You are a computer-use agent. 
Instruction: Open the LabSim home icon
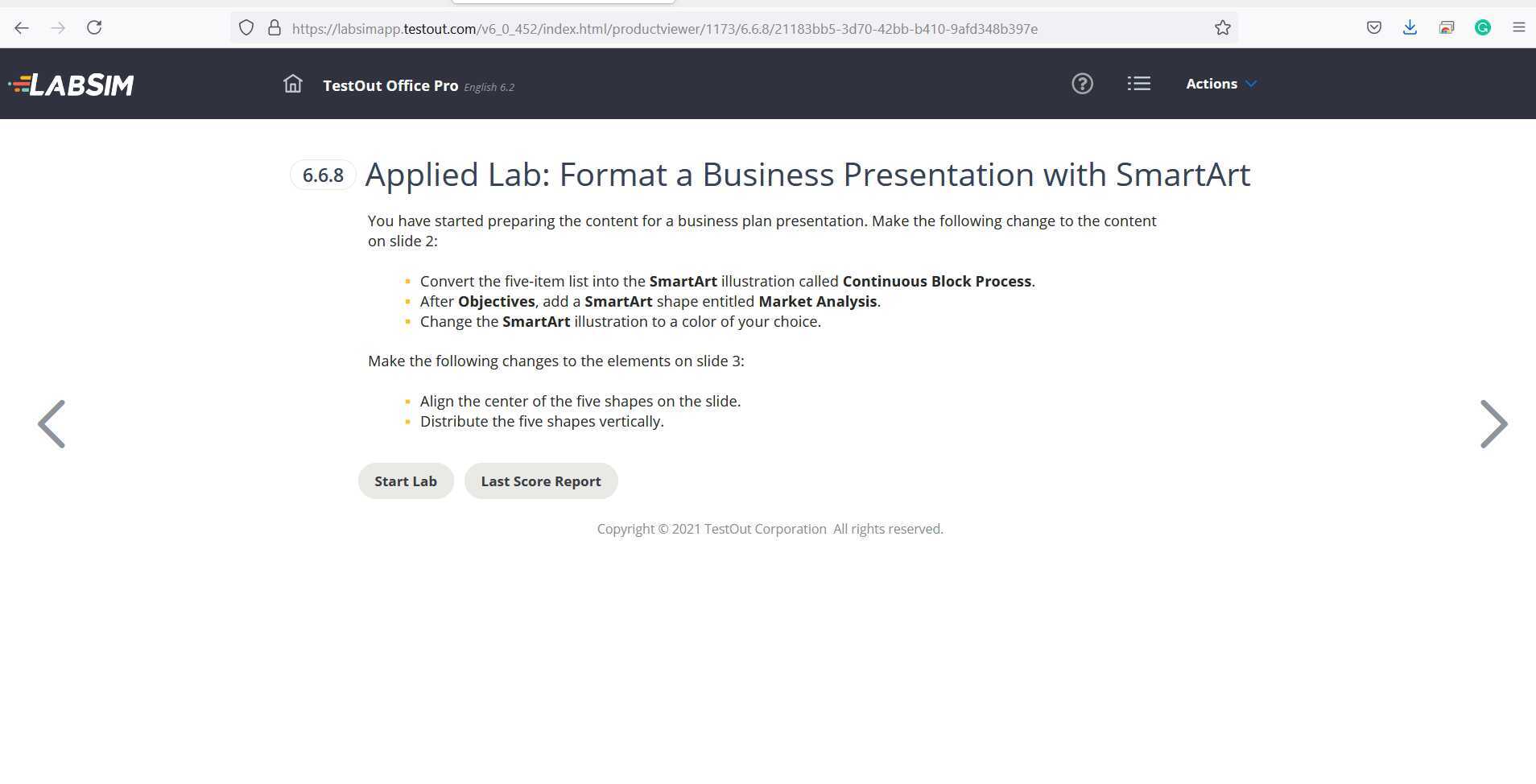pos(291,83)
